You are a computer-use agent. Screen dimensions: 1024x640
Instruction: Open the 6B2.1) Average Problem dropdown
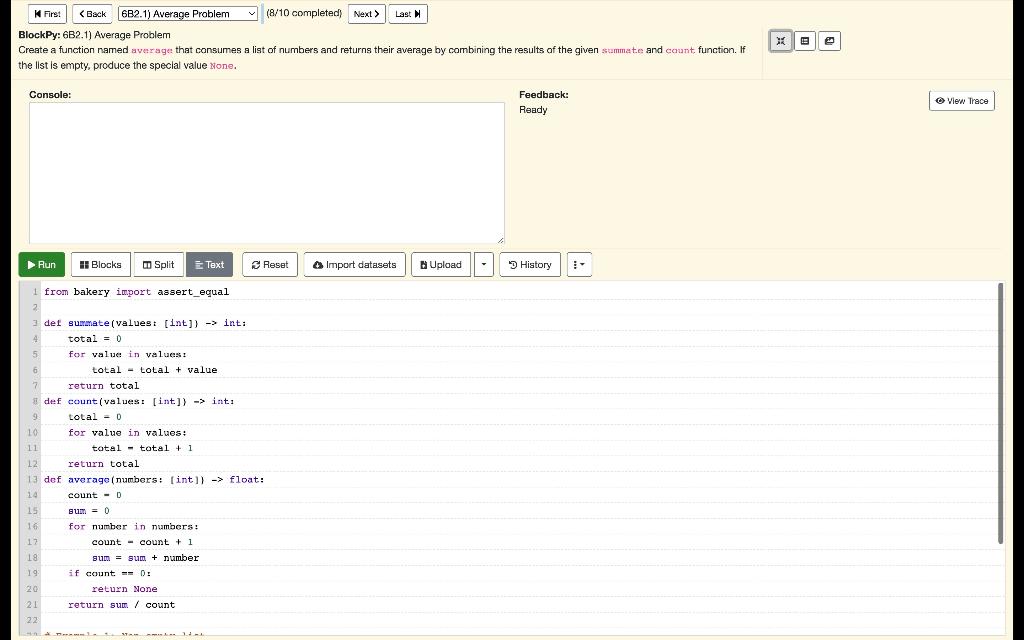(x=188, y=14)
